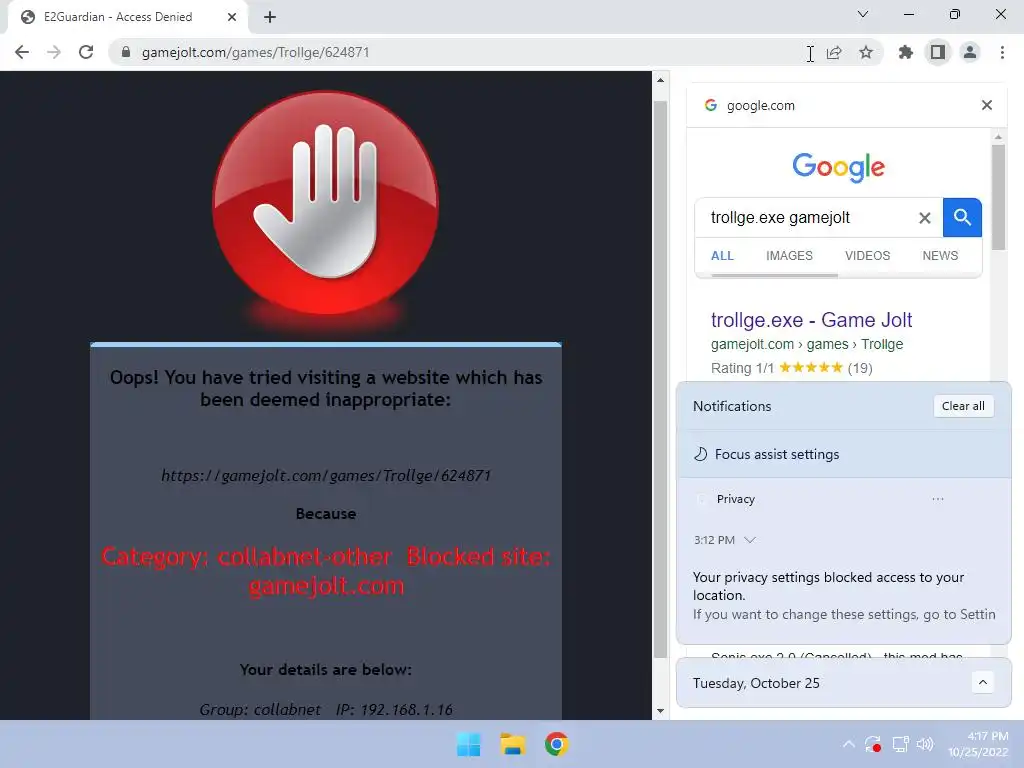Viewport: 1024px width, 768px height.
Task: Open the network tray icon
Action: click(901, 744)
